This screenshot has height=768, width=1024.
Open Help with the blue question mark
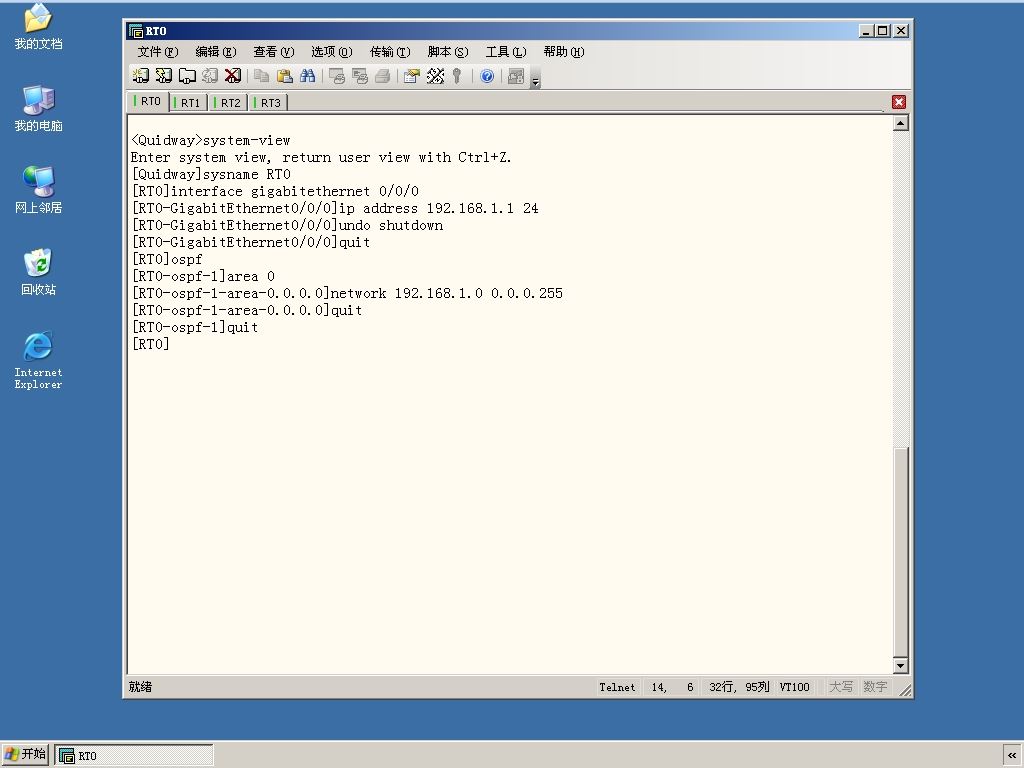pyautogui.click(x=487, y=76)
